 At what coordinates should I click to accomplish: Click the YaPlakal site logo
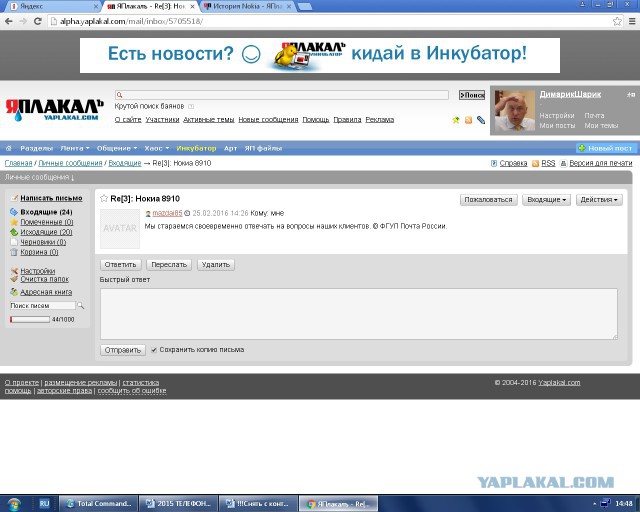(54, 109)
